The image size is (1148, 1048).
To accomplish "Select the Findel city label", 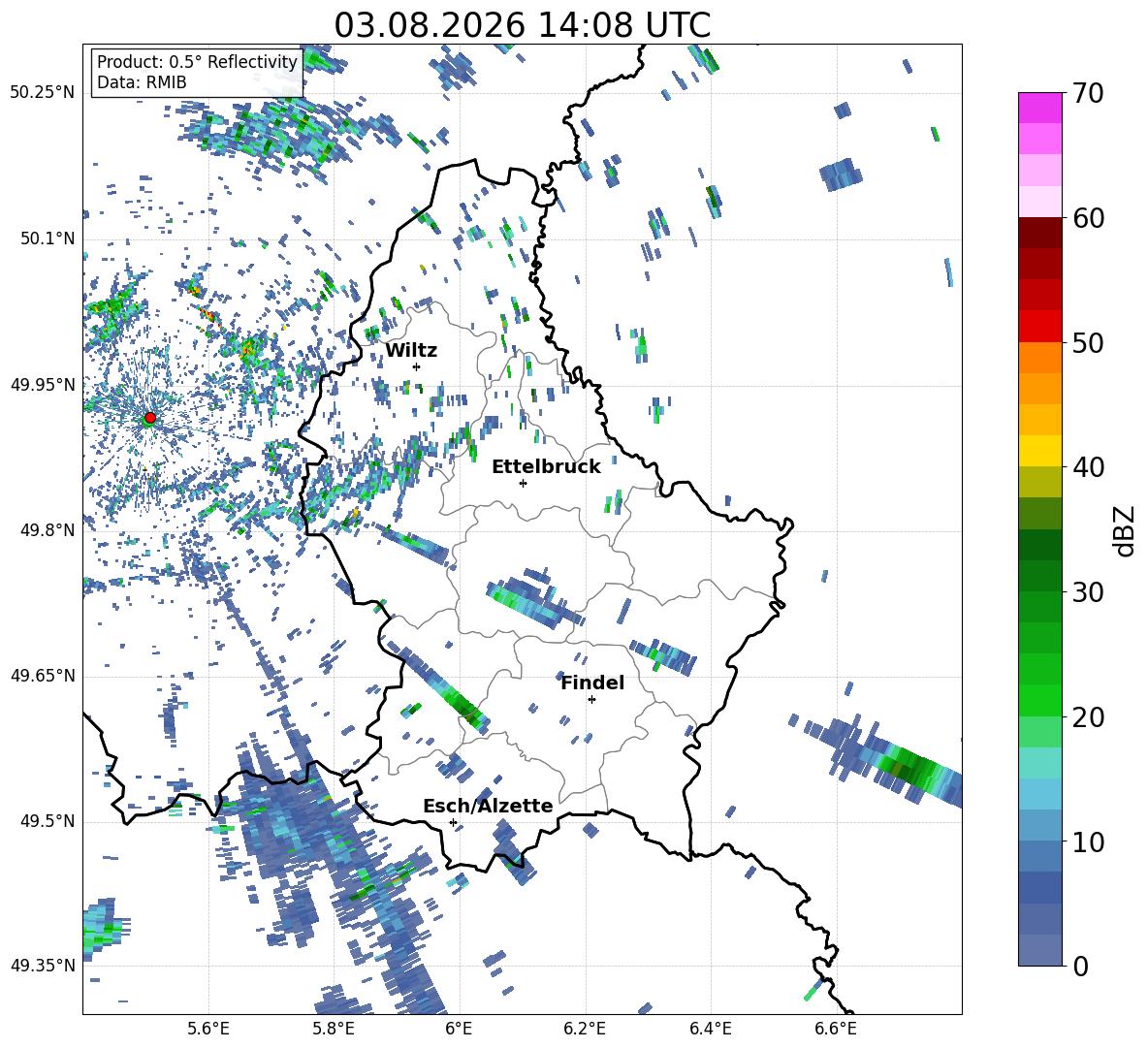I will [x=592, y=683].
